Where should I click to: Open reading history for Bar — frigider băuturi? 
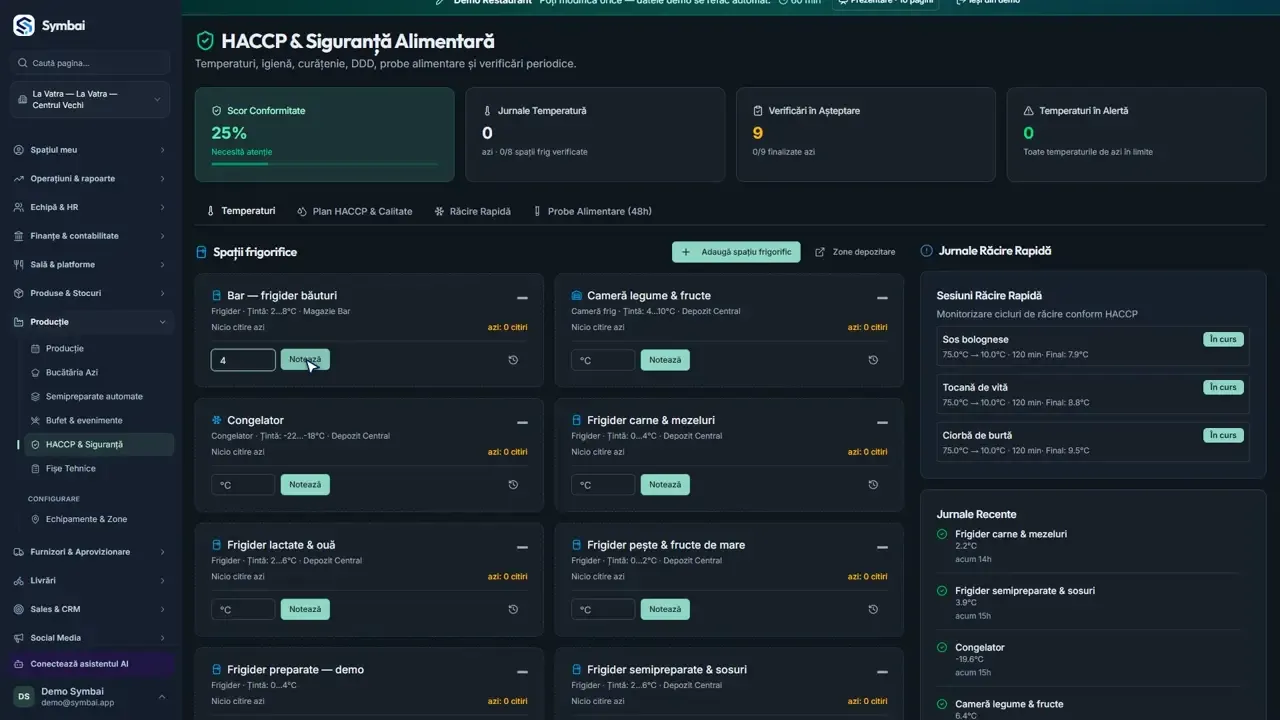point(513,360)
